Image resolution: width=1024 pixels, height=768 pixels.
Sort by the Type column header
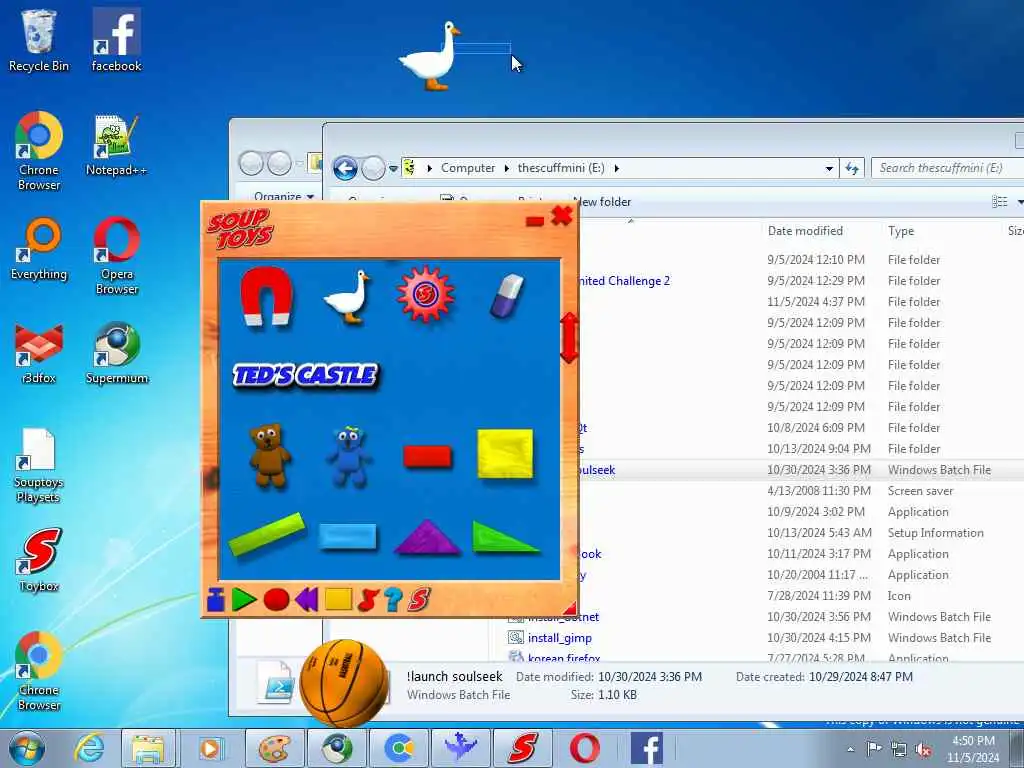pyautogui.click(x=901, y=231)
